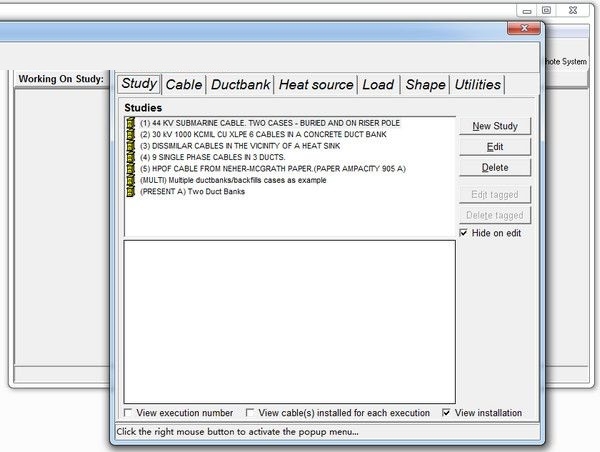Open the Shape tab

coord(426,85)
